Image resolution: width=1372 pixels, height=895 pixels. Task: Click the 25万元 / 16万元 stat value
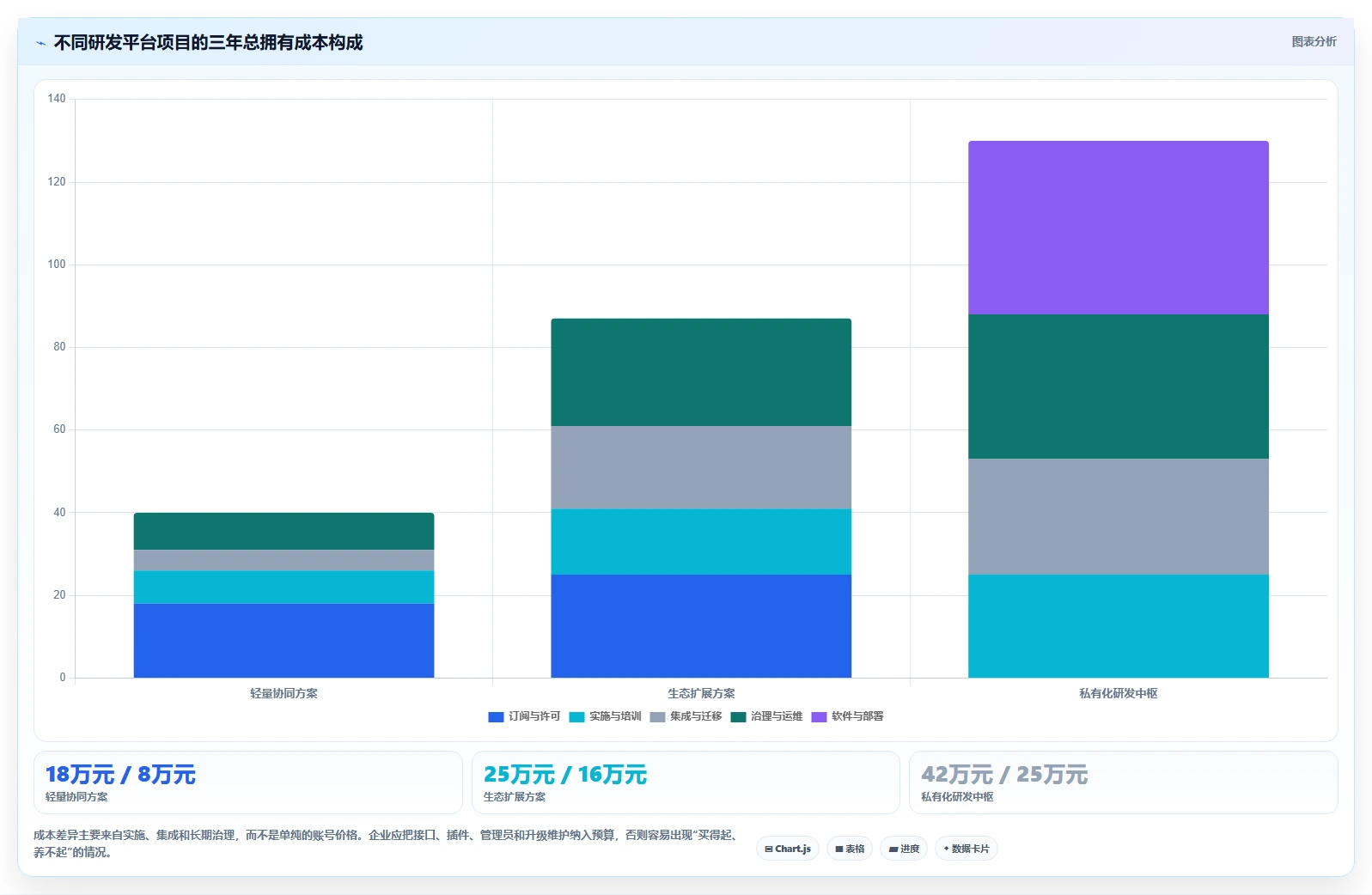click(564, 775)
